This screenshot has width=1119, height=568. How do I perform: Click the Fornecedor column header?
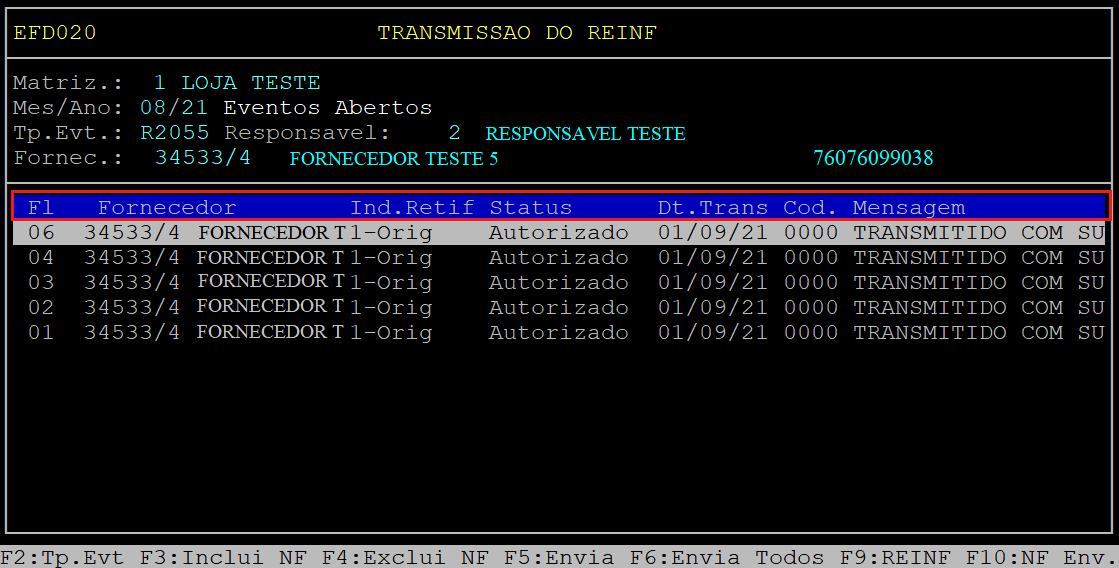click(x=167, y=208)
